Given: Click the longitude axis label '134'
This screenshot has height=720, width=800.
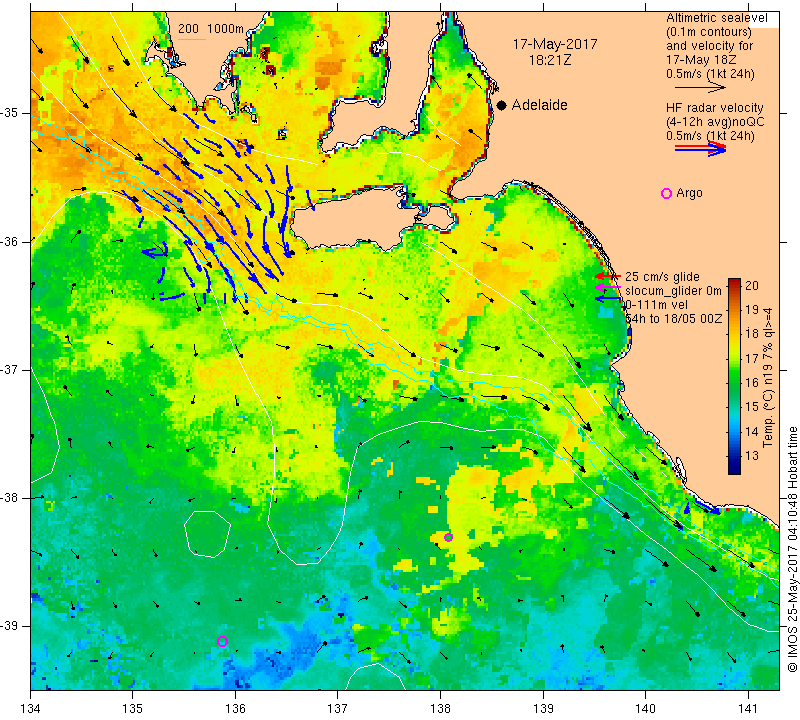Looking at the screenshot, I should (31, 708).
